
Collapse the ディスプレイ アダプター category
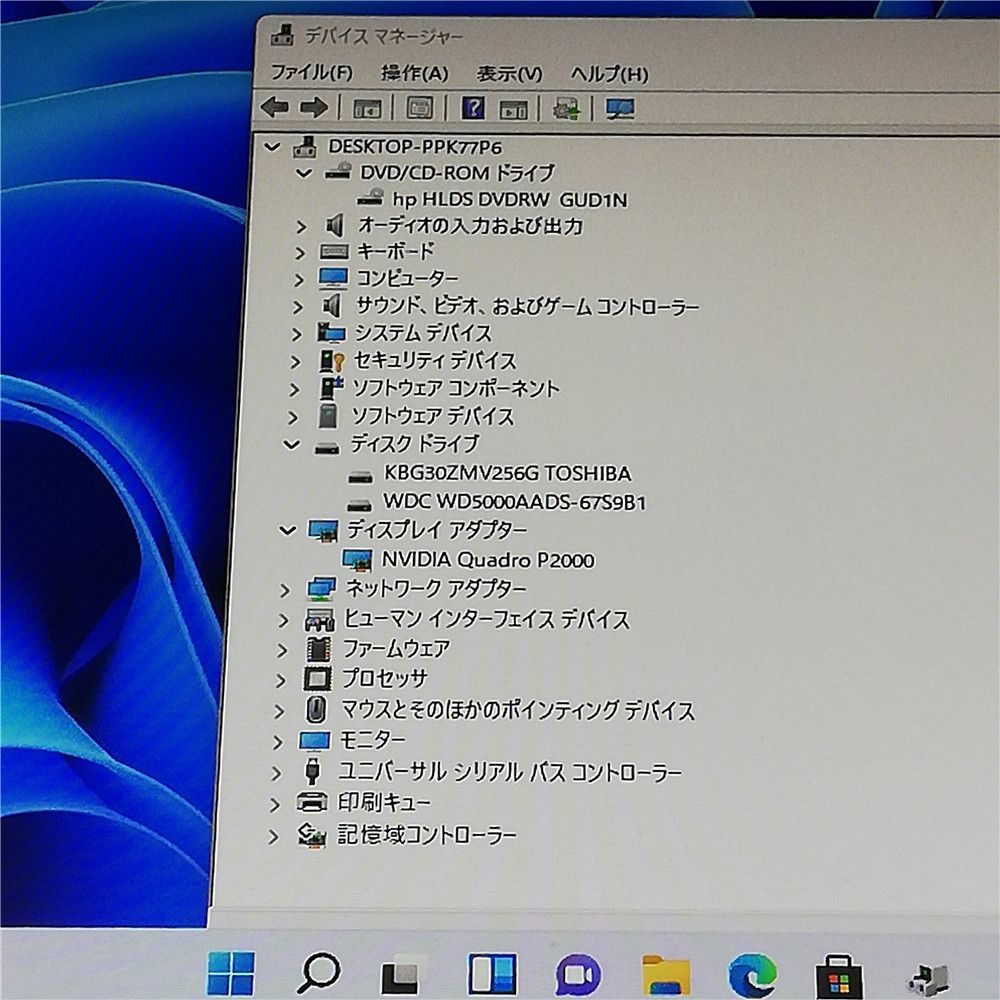[288, 530]
